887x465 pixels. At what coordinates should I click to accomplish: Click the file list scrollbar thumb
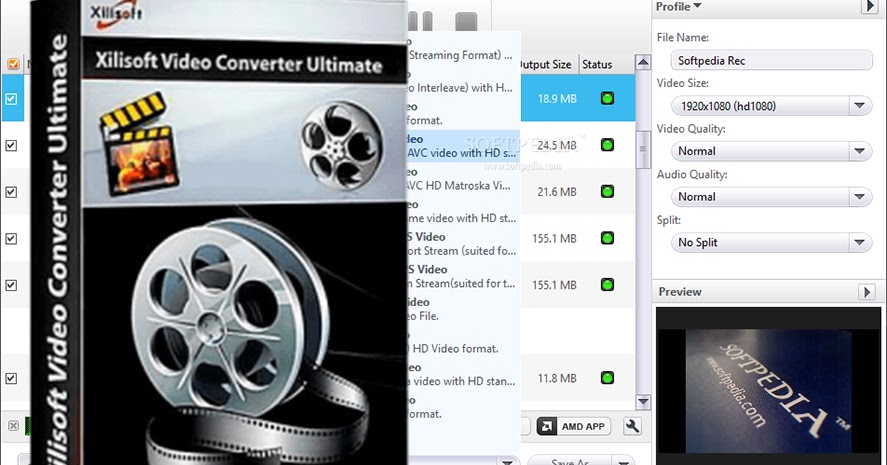tap(643, 149)
